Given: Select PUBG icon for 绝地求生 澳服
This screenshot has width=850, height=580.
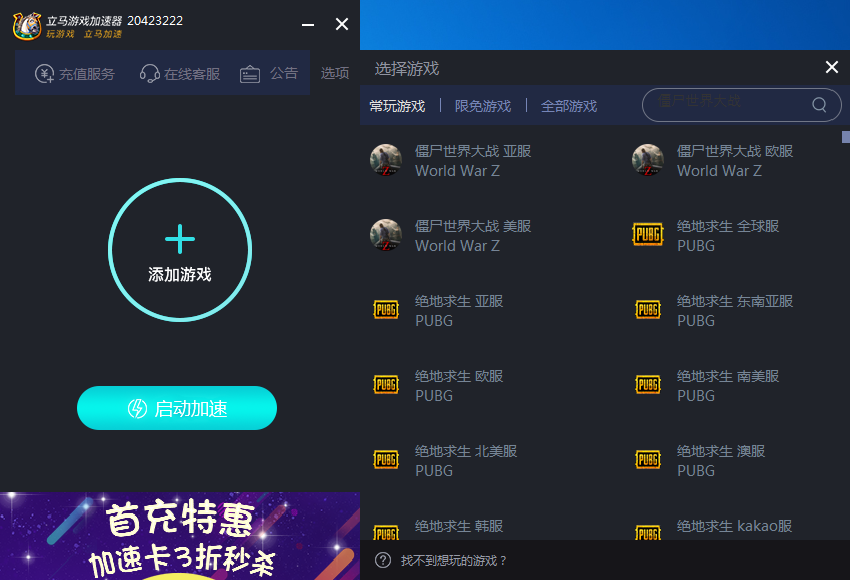Looking at the screenshot, I should 648,459.
